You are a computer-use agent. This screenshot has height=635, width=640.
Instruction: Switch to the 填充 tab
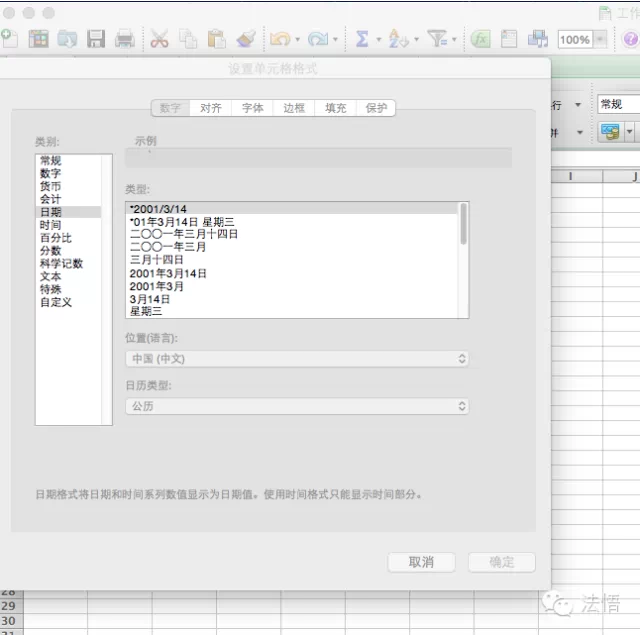[336, 108]
